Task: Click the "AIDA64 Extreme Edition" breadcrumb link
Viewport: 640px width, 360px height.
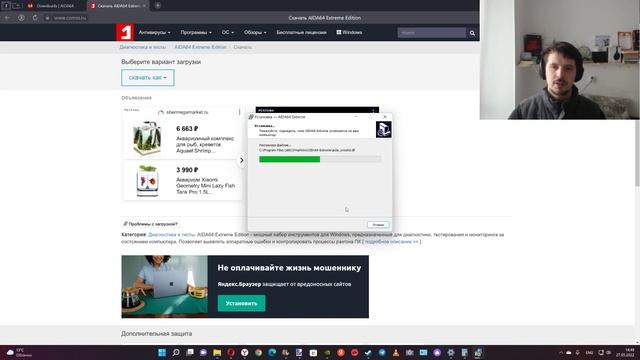Action: pyautogui.click(x=200, y=47)
